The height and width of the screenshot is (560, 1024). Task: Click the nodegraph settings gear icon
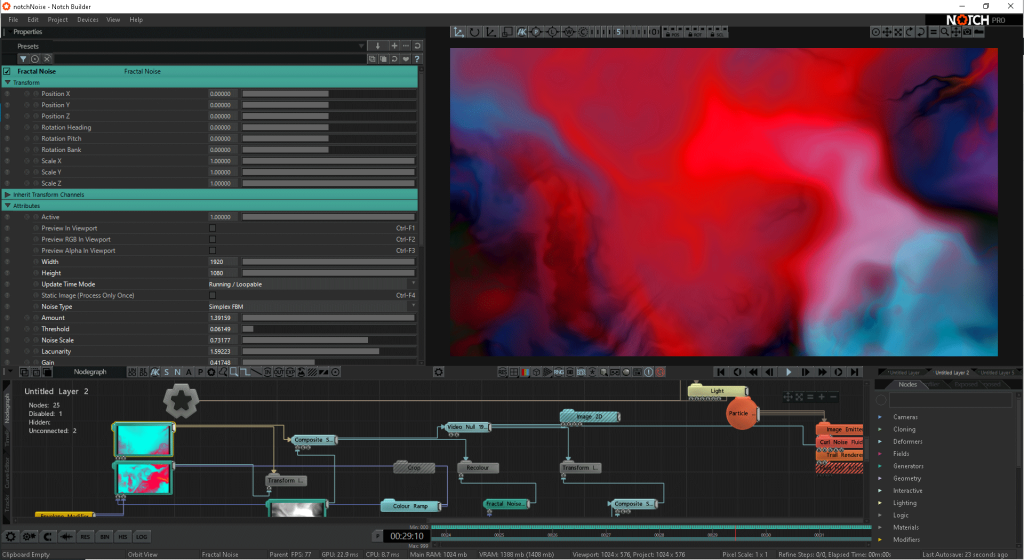[x=438, y=372]
